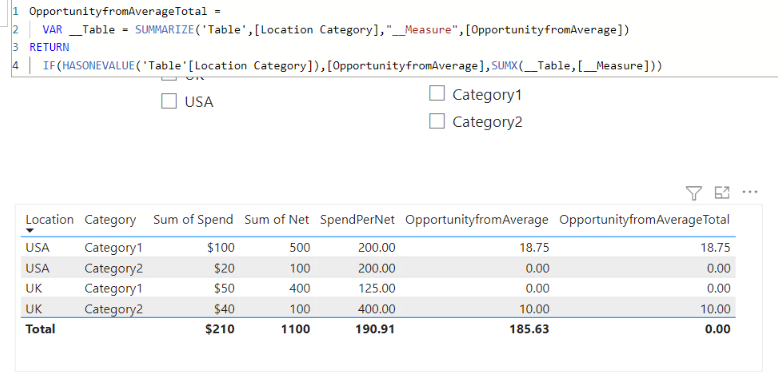The image size is (778, 372).
Task: Select Category2 cell in the $20 row
Action: point(114,268)
